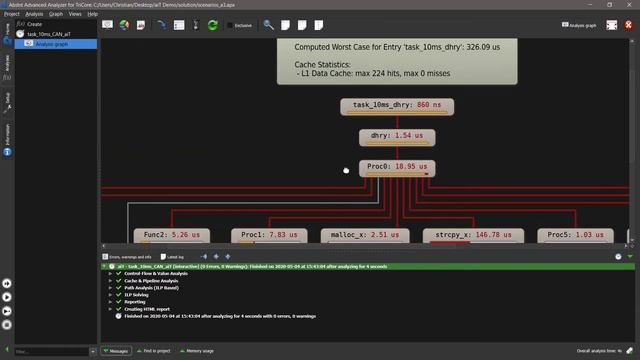Expand Reporting row

110,302
